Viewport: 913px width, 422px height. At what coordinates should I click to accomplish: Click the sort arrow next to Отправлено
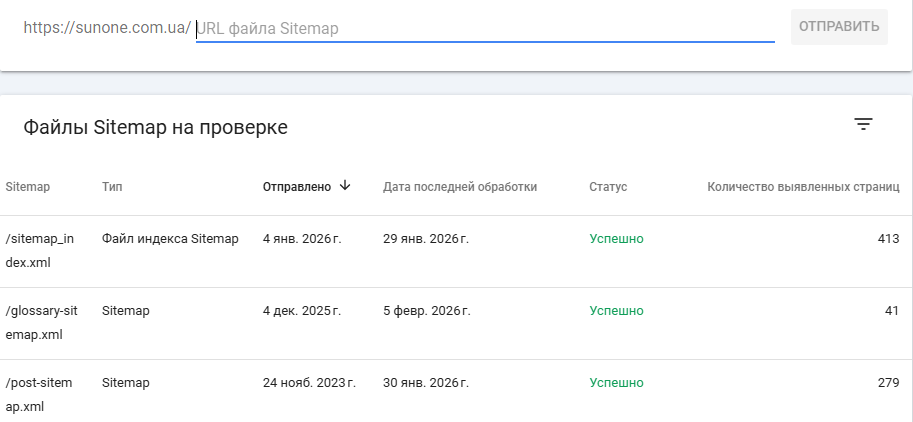(x=345, y=185)
